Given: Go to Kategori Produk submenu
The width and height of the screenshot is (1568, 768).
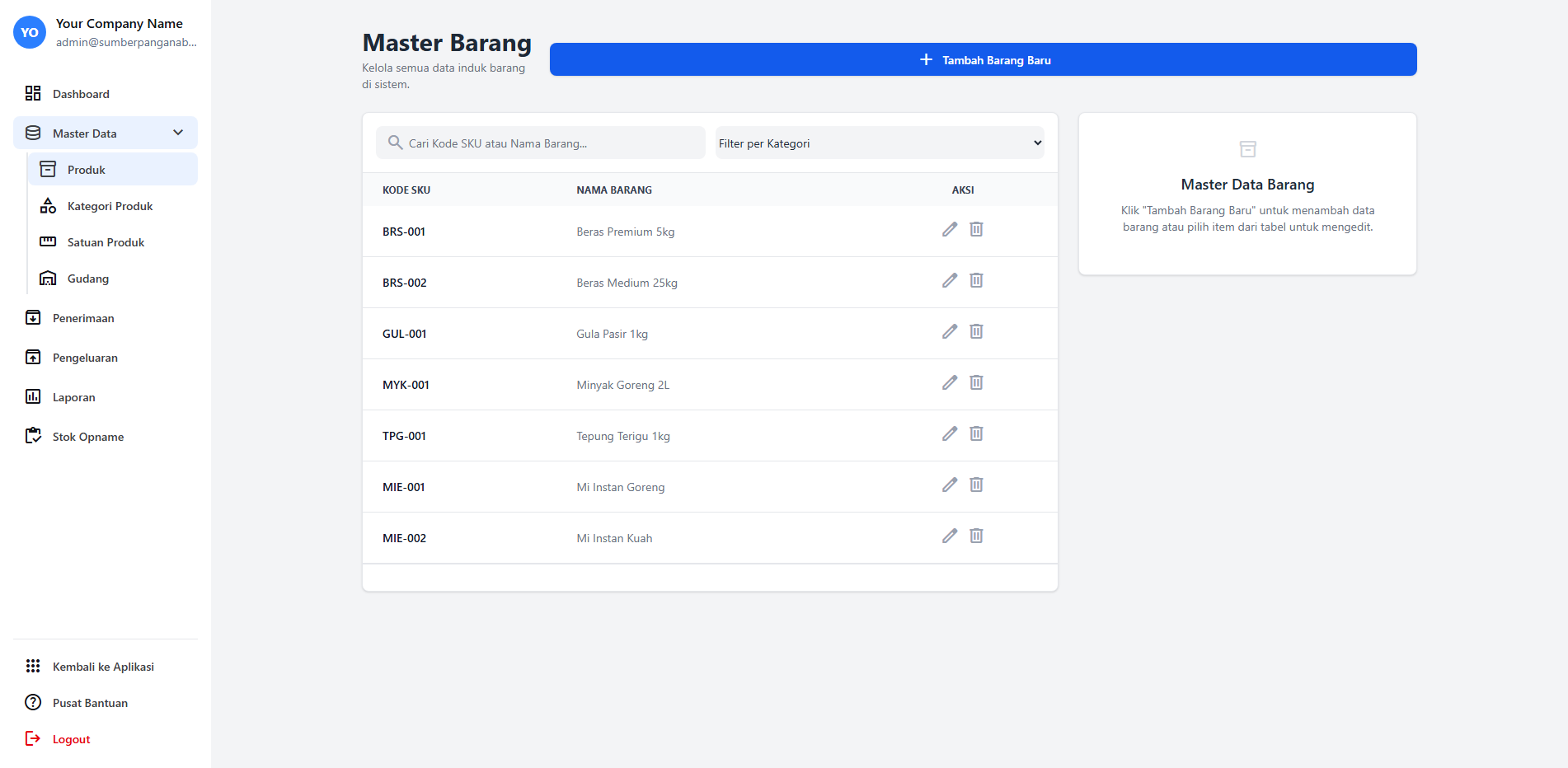Looking at the screenshot, I should pos(110,206).
